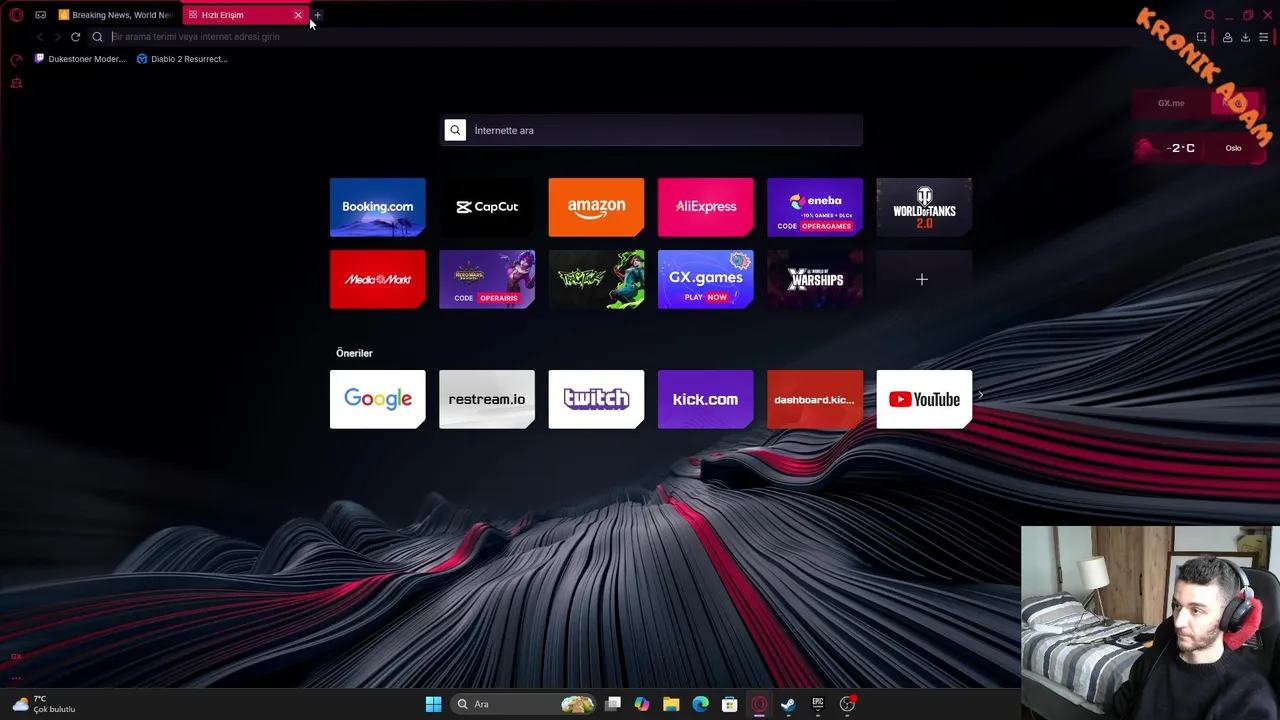Open Amazon speed dial tile
Image resolution: width=1280 pixels, height=720 pixels.
(x=596, y=207)
